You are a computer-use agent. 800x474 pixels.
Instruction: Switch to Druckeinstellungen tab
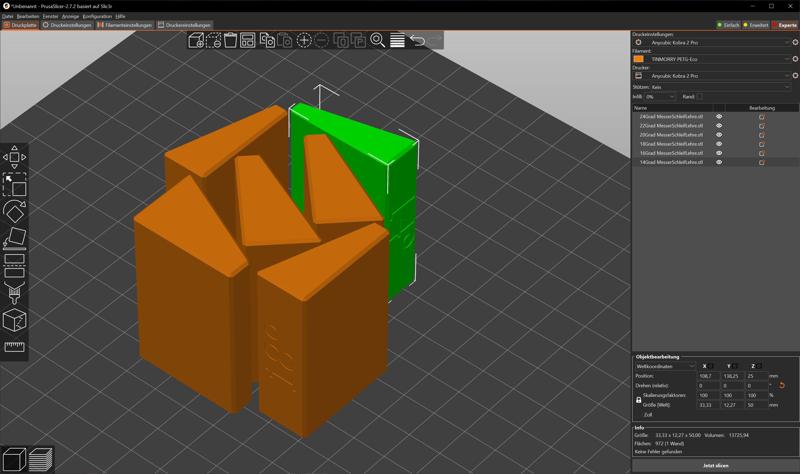(67, 25)
